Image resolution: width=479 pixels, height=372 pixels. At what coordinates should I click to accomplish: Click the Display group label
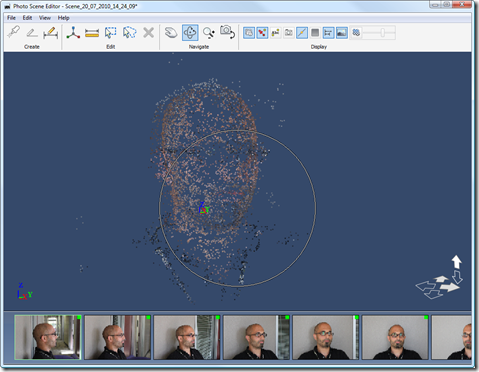(x=318, y=47)
